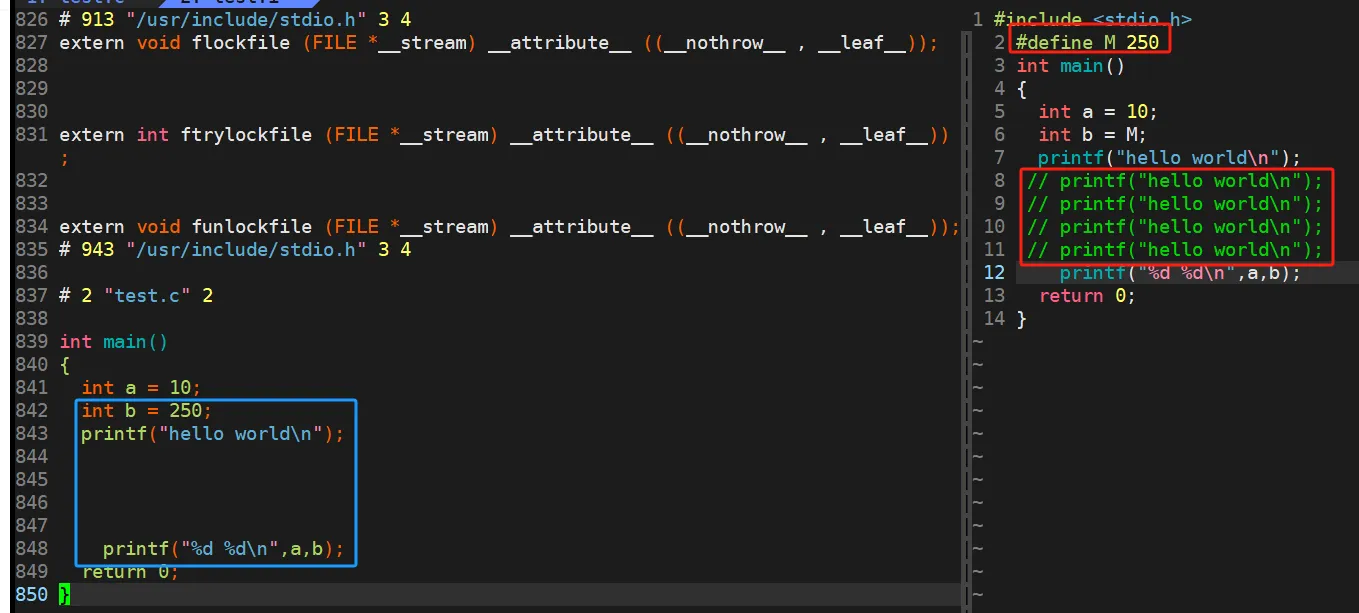Click 'return 0;' on line 13 in right pane

pyautogui.click(x=1087, y=296)
